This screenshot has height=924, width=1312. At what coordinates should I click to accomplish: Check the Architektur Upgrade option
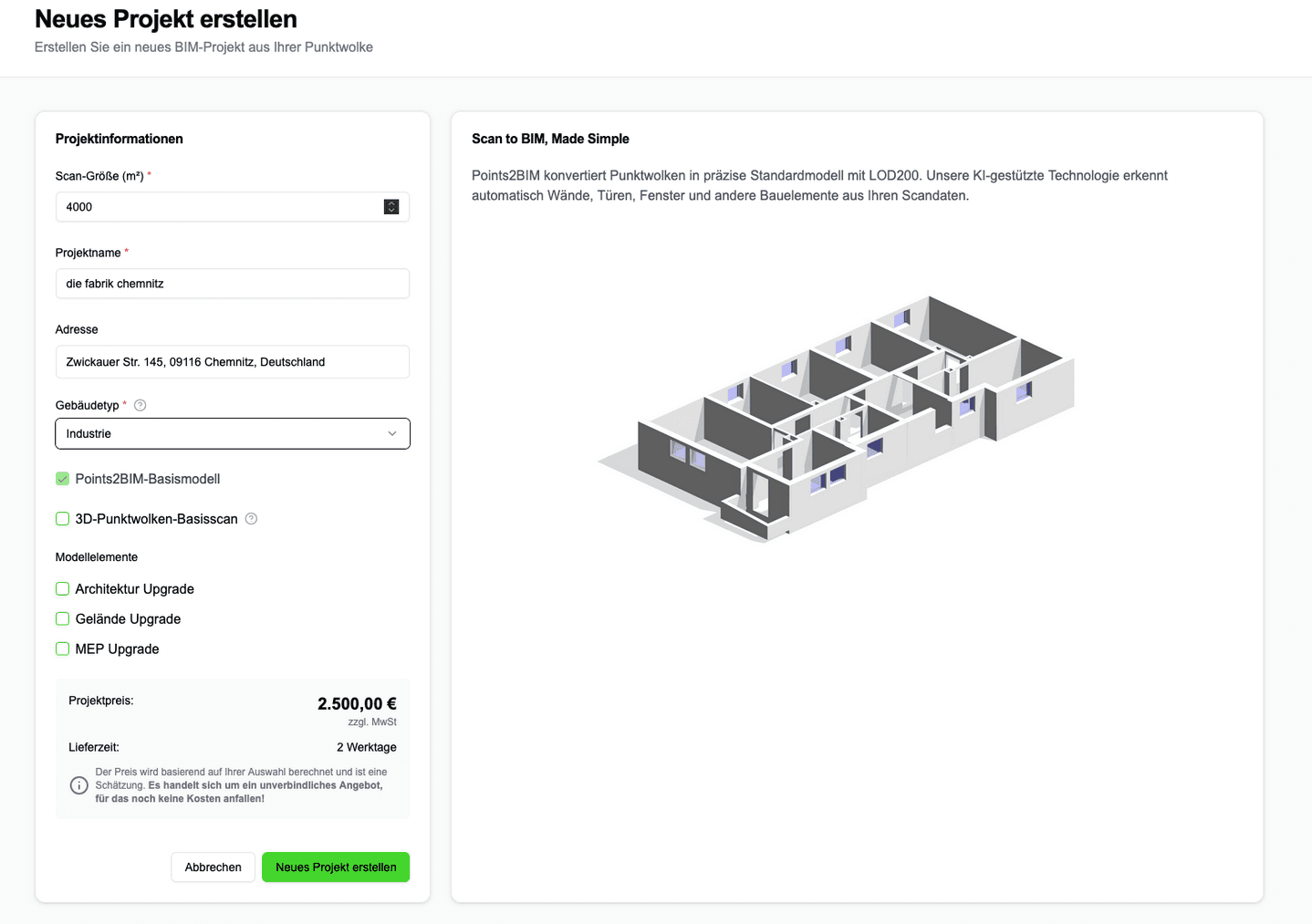(63, 589)
